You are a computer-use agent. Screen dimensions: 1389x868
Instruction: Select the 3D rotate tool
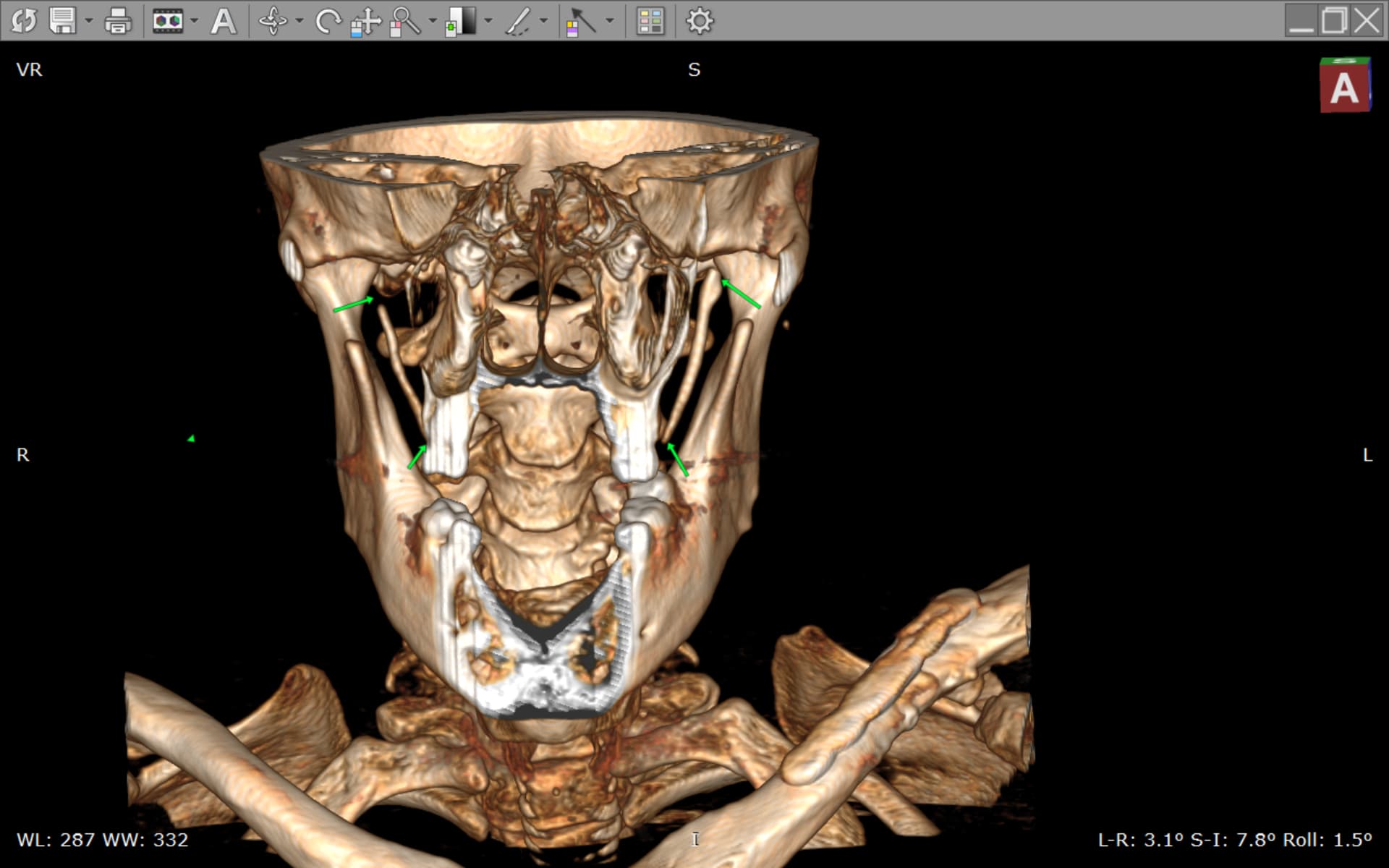[x=273, y=21]
